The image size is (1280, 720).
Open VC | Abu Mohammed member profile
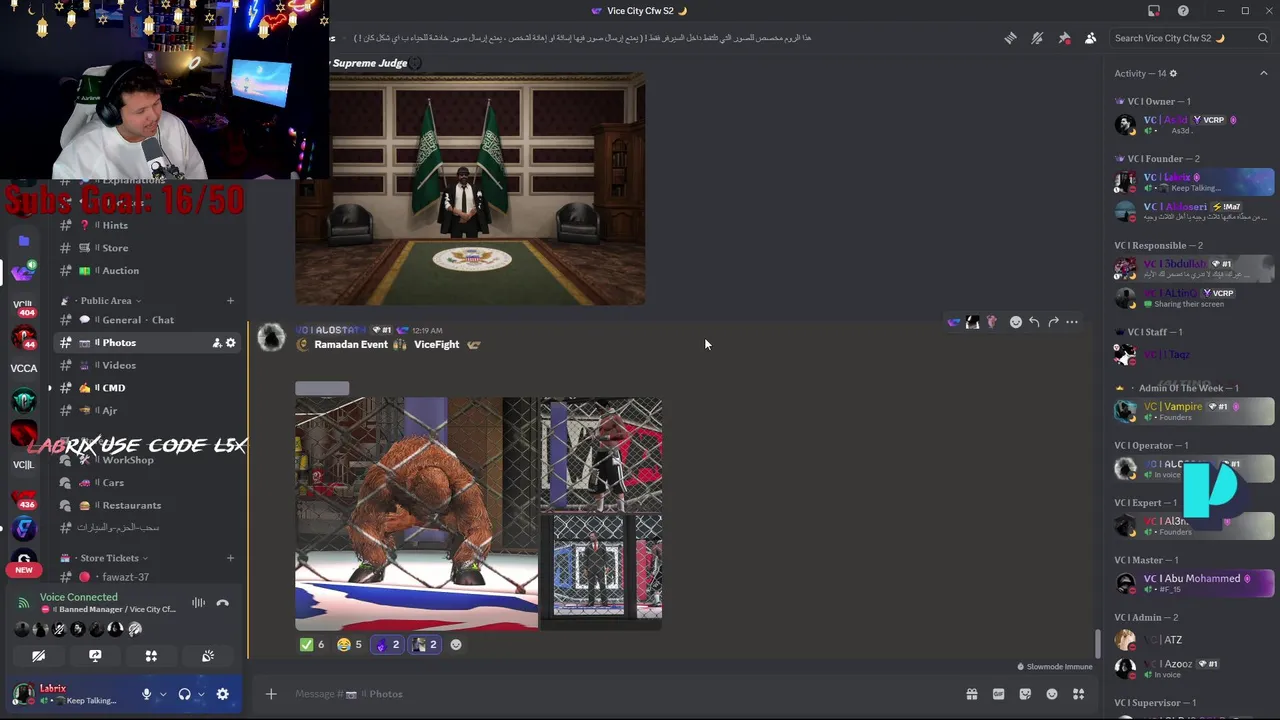click(1194, 583)
